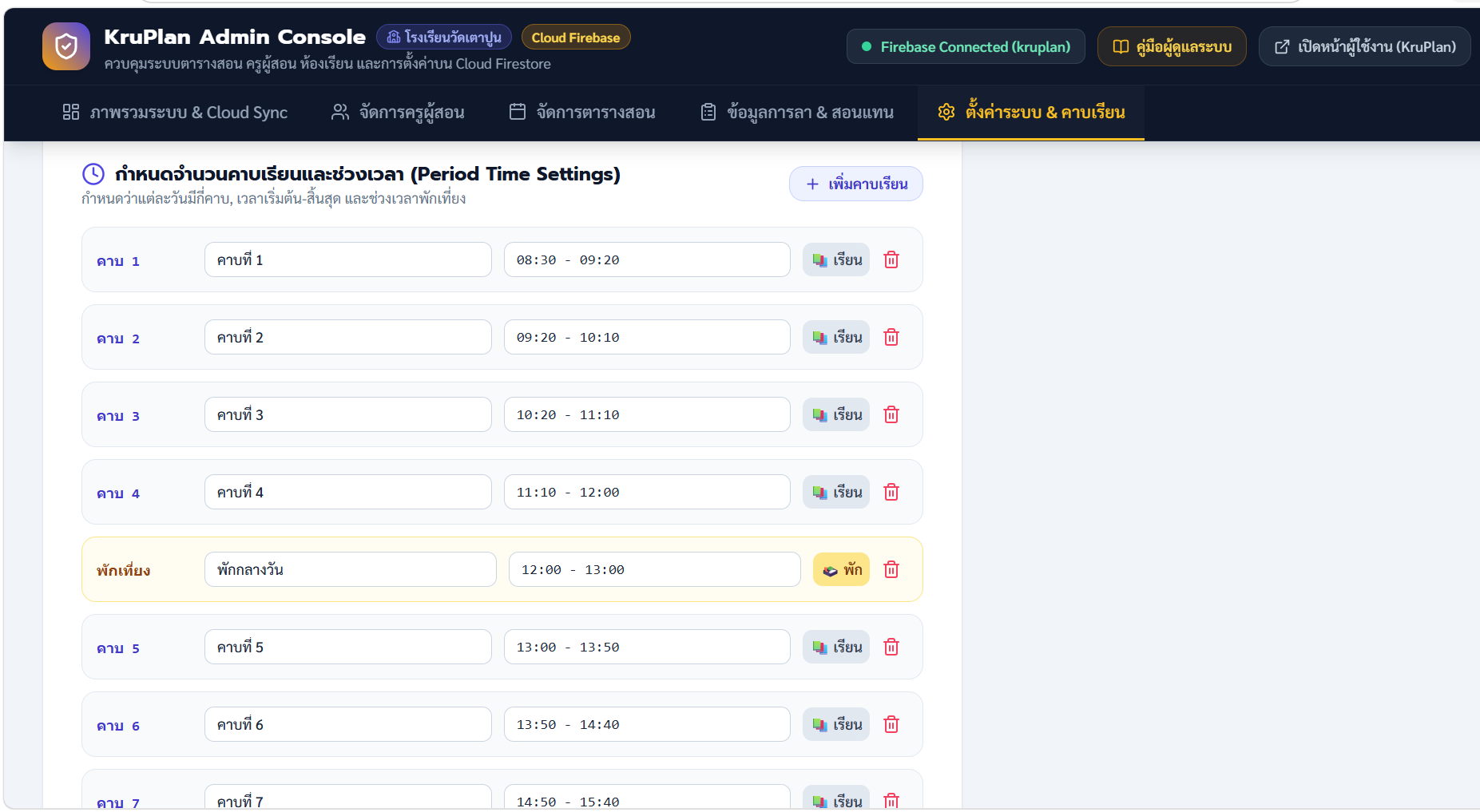The width and height of the screenshot is (1480, 812).
Task: Open the ภาพรวมระบบ & Cloud Sync tab
Action: [x=175, y=113]
